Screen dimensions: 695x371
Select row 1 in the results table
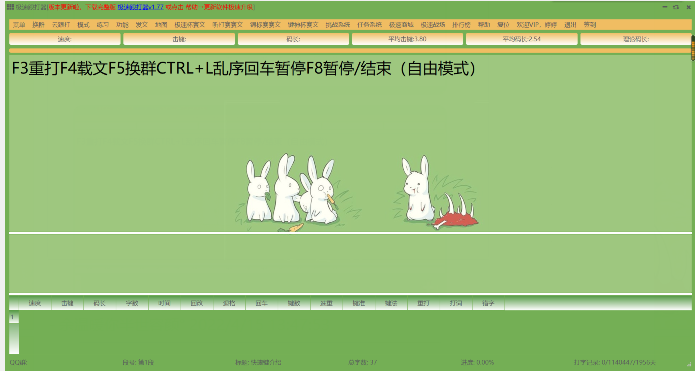[14, 317]
